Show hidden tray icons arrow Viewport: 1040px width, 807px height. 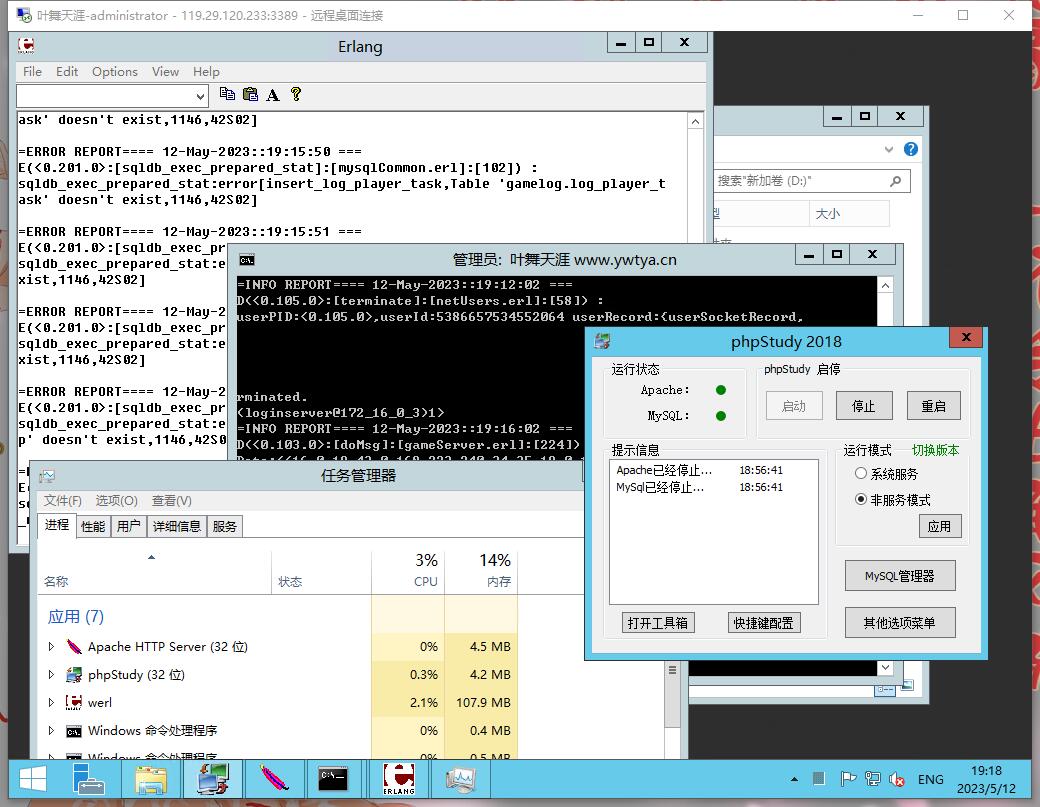(794, 780)
